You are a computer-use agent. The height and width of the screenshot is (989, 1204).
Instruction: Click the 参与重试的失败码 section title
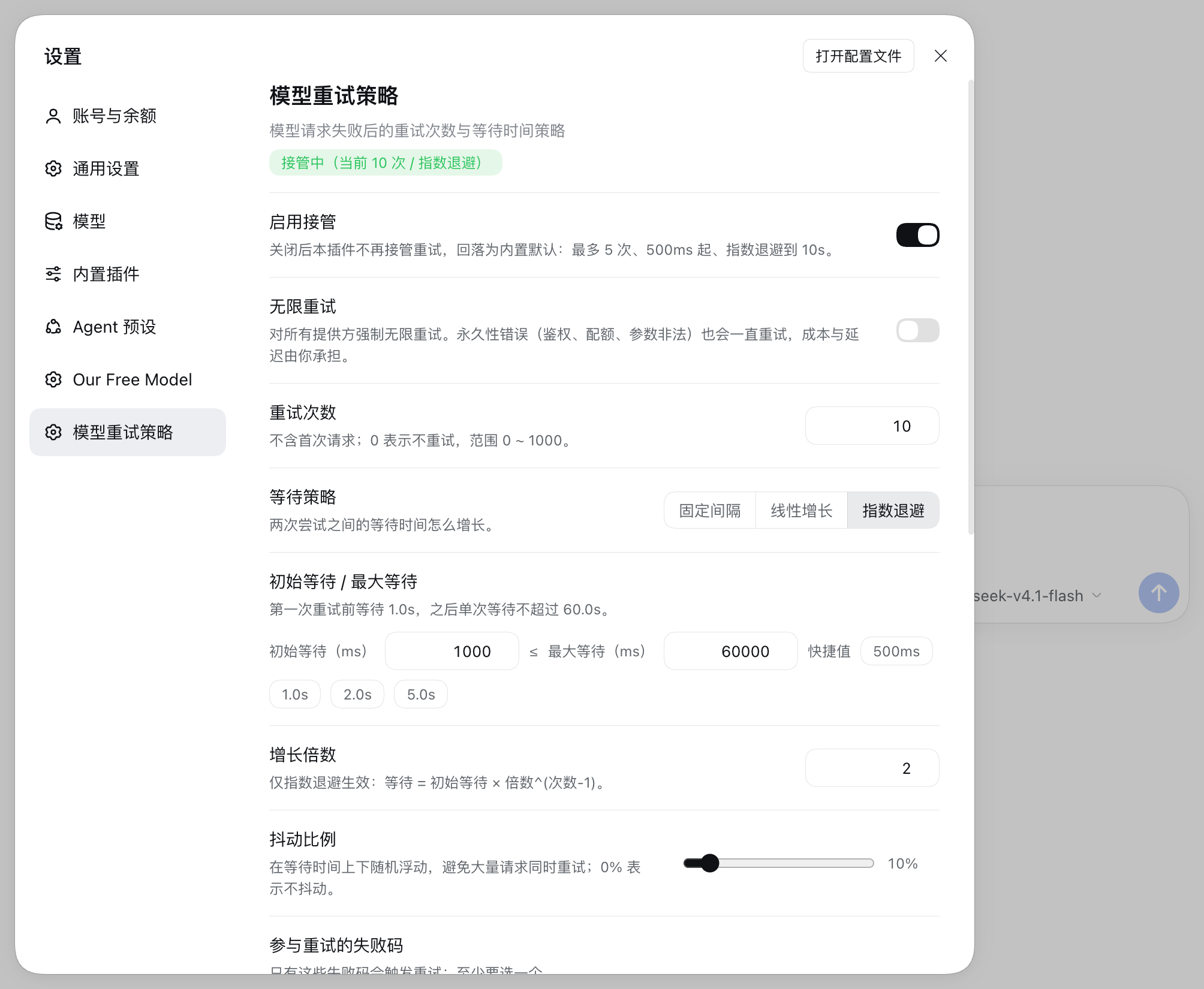click(x=336, y=945)
